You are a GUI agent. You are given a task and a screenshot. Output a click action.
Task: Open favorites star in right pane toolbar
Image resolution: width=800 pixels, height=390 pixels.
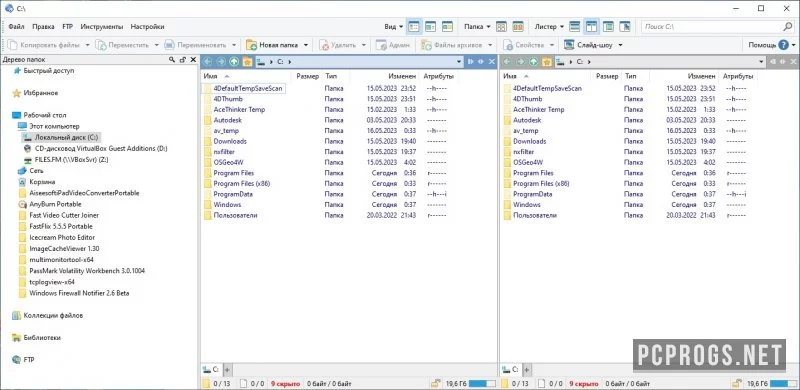point(547,62)
